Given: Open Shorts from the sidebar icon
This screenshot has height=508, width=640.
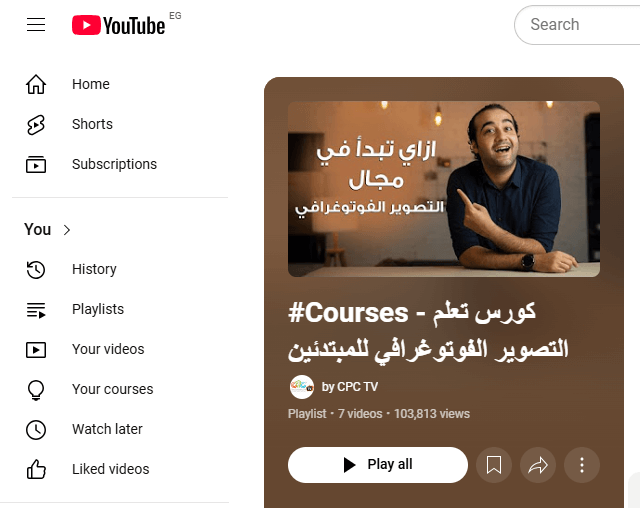Looking at the screenshot, I should click(36, 124).
